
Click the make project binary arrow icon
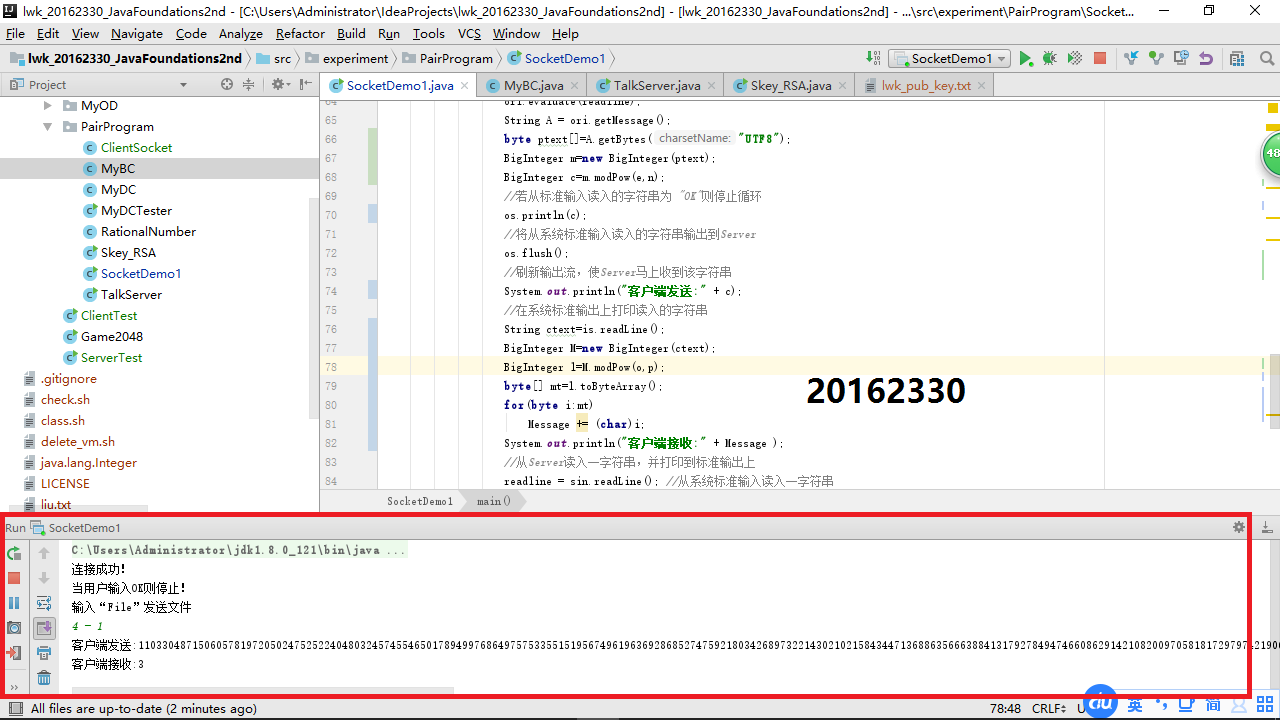coord(873,59)
